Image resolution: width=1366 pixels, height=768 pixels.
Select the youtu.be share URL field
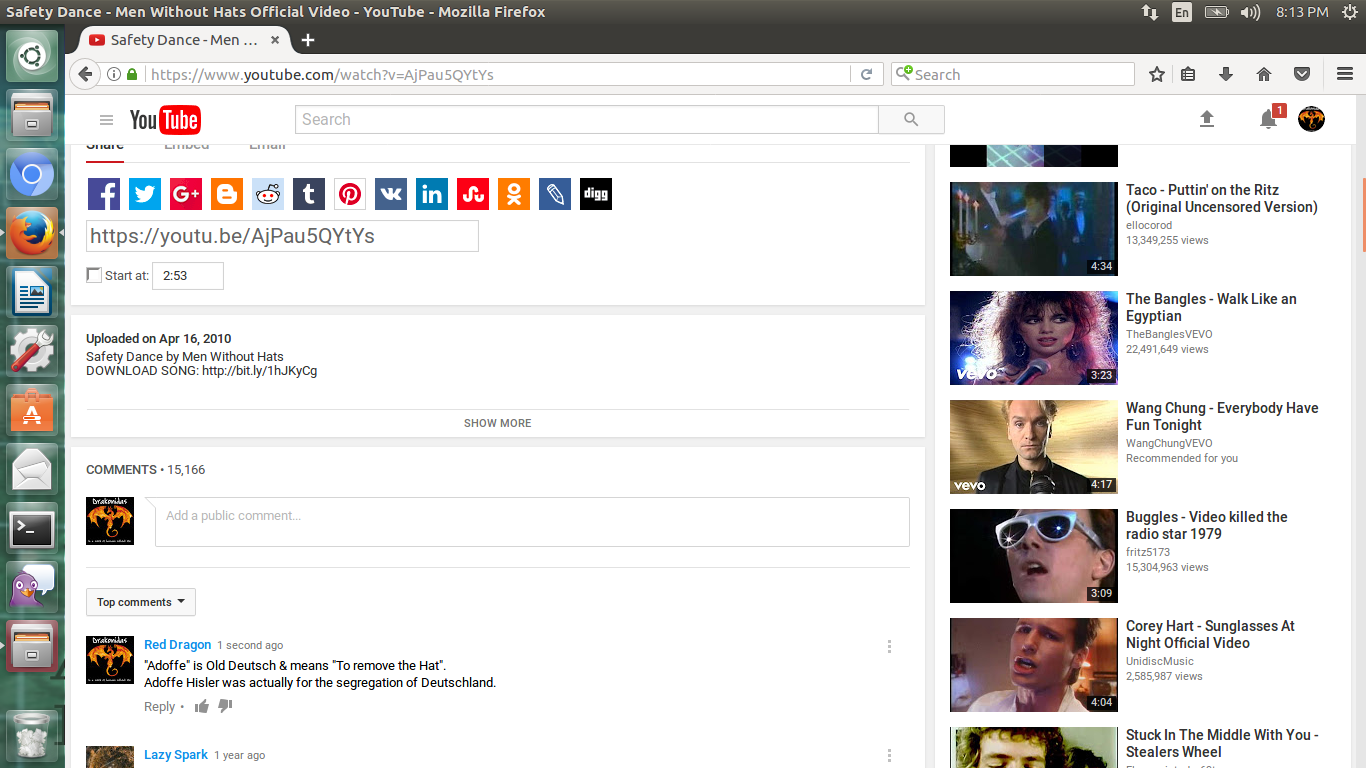[x=282, y=236]
